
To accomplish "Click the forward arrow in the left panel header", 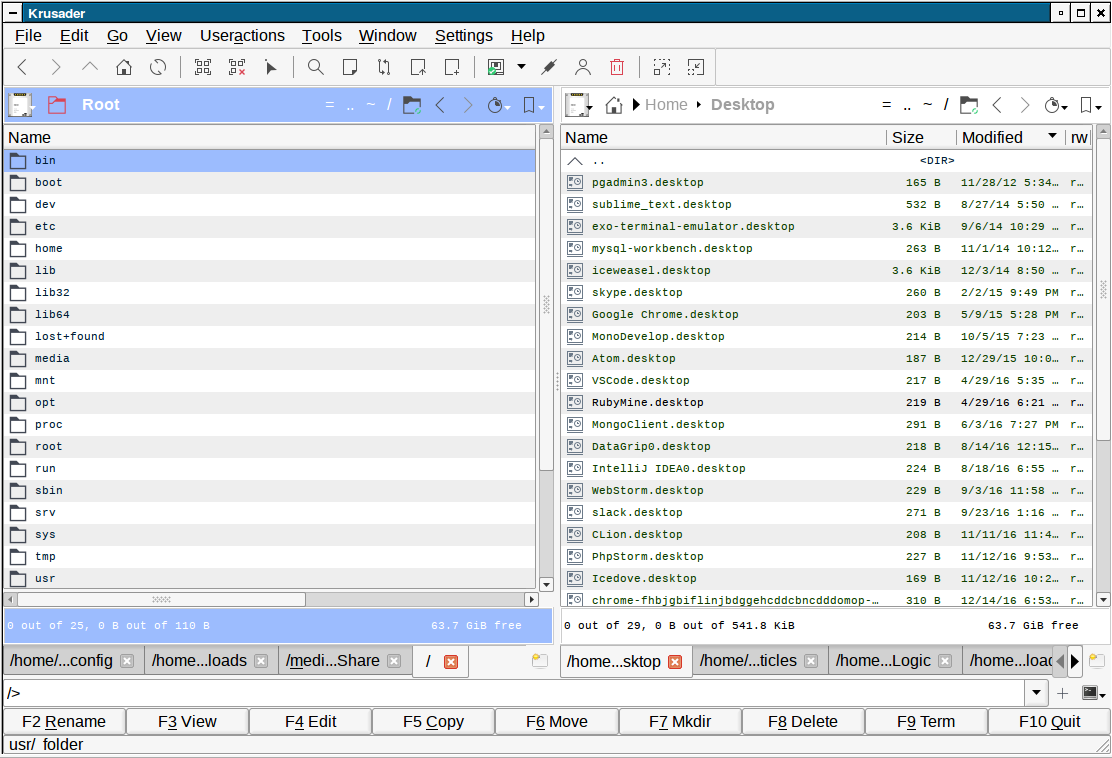I will (x=467, y=105).
